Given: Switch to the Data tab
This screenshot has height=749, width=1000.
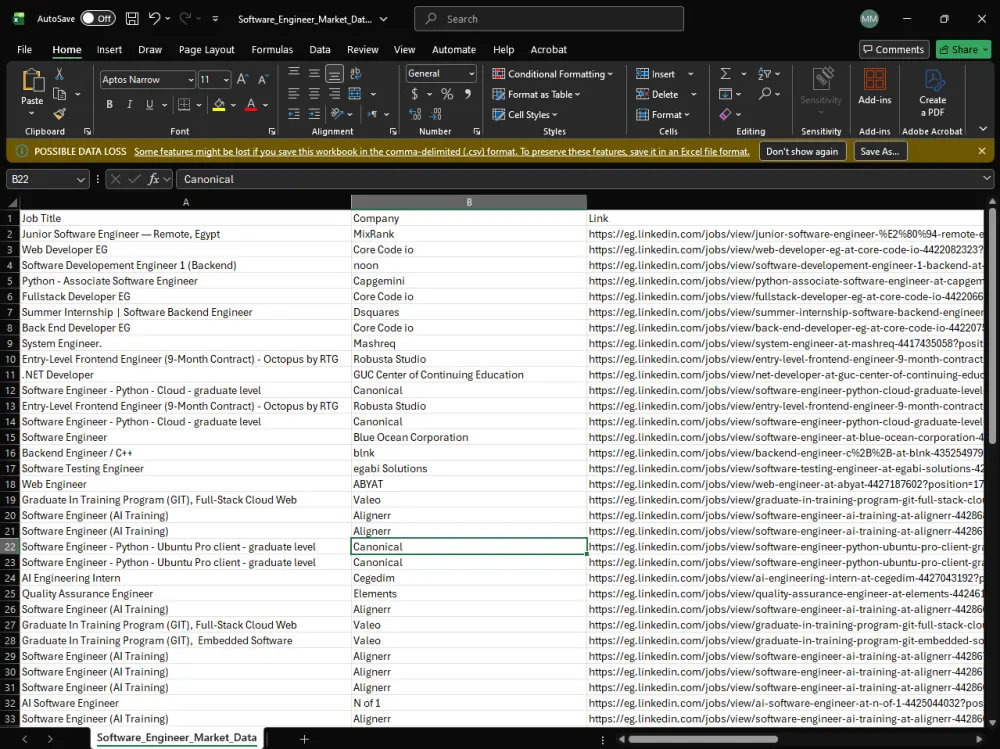Looking at the screenshot, I should (x=320, y=49).
